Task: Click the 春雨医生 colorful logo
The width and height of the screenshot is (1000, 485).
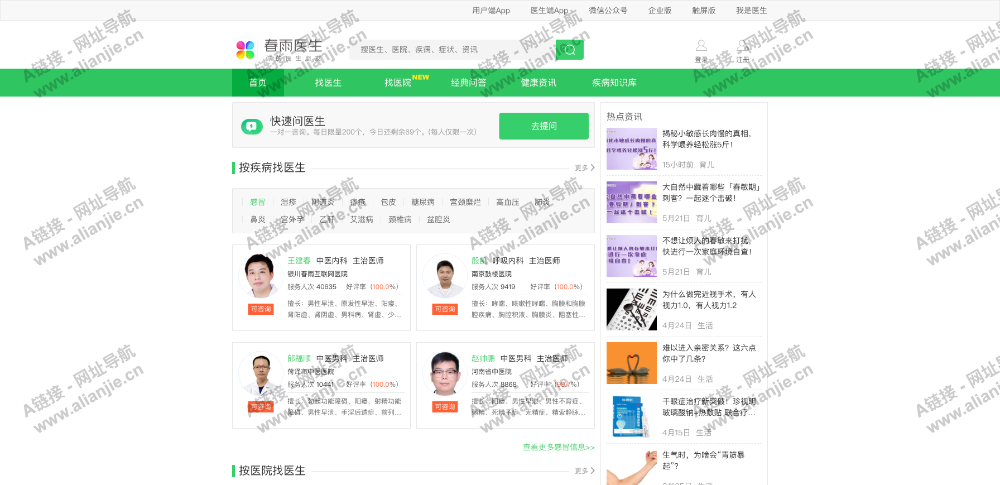Action: [246, 50]
